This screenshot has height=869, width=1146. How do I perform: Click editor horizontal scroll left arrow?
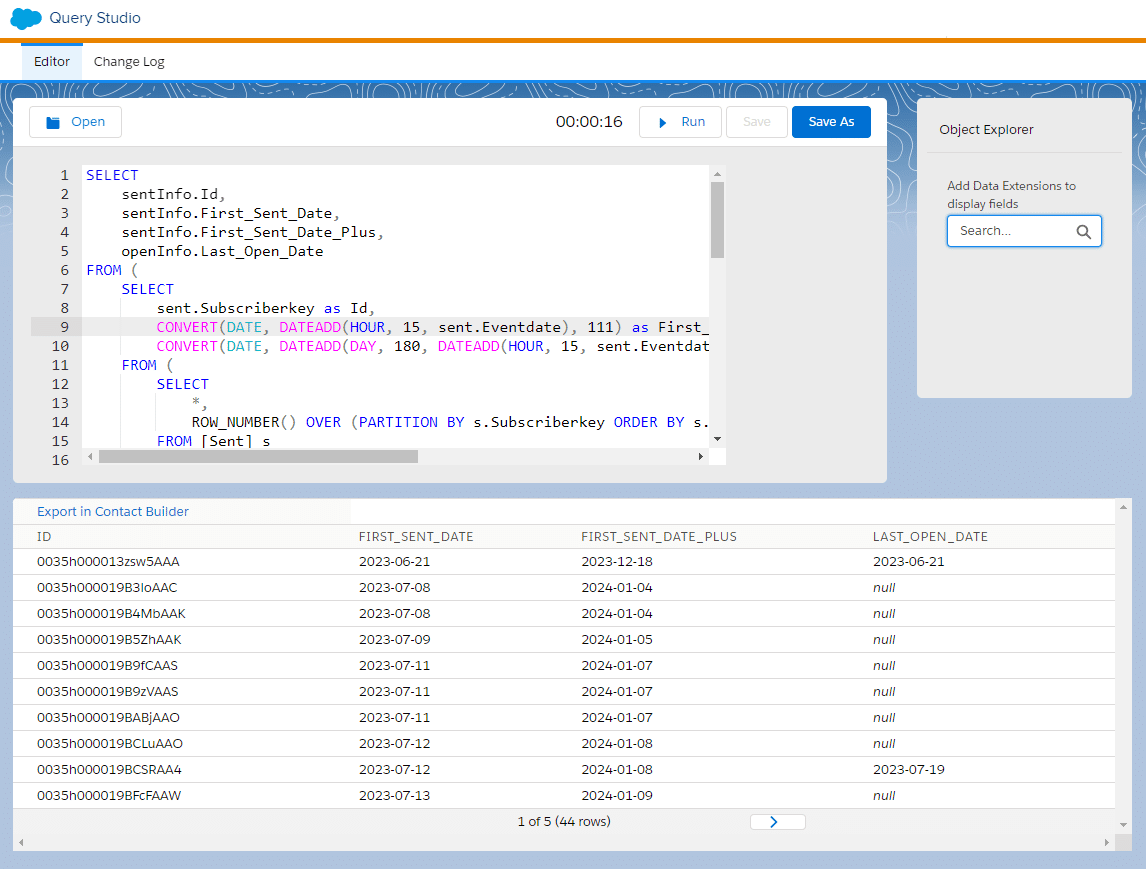(x=90, y=456)
